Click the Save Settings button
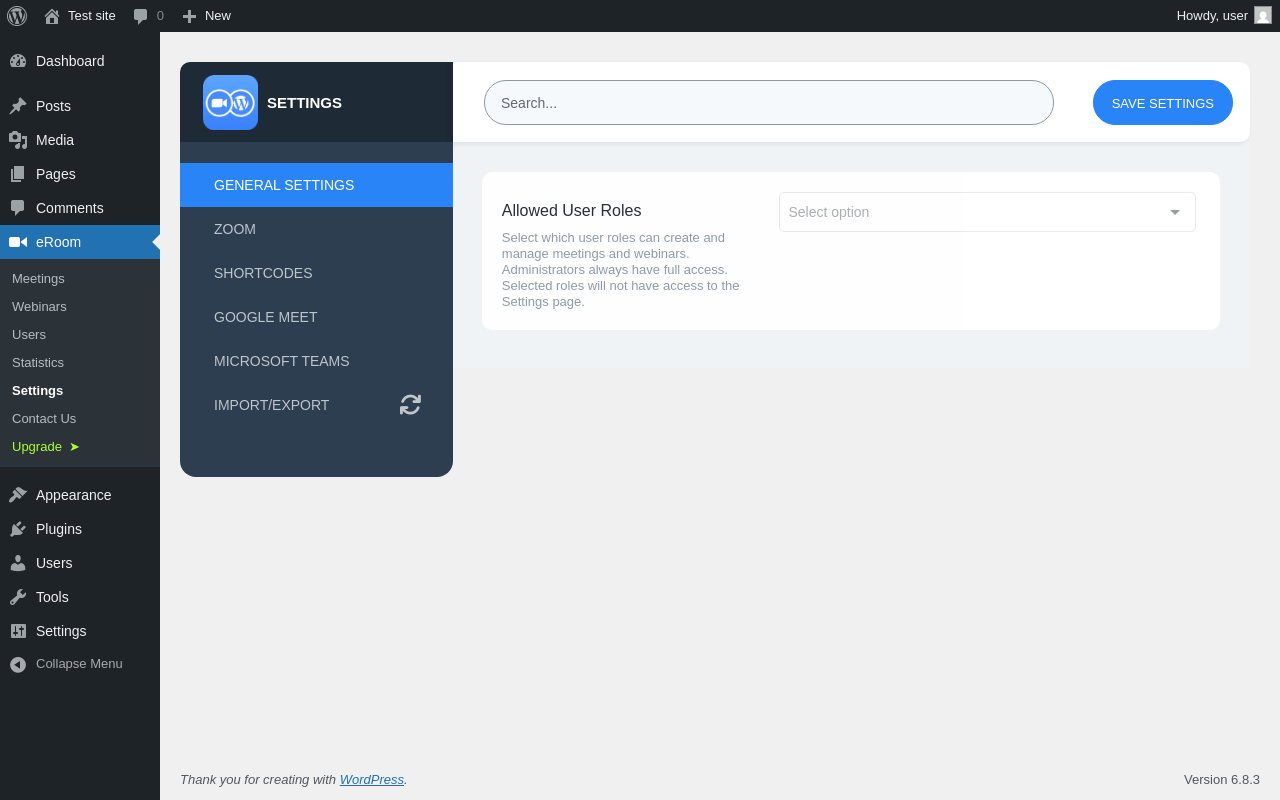Viewport: 1280px width, 800px height. tap(1163, 103)
